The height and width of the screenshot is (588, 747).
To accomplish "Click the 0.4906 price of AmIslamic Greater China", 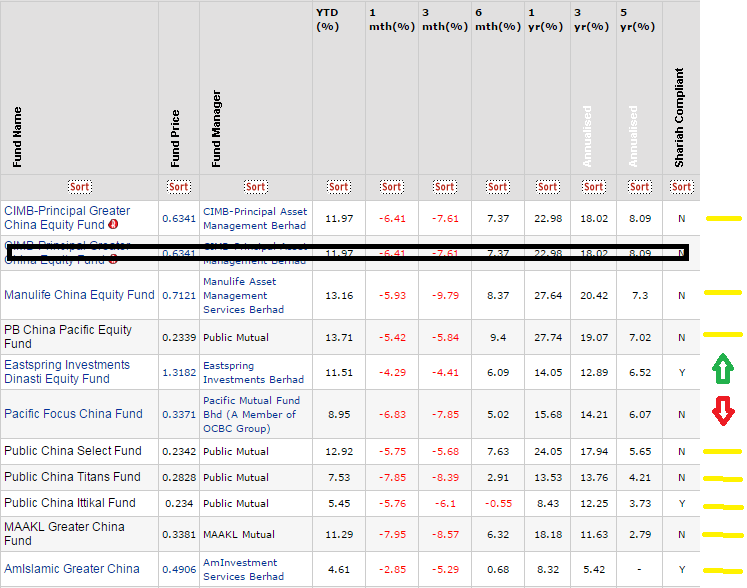I will (179, 569).
